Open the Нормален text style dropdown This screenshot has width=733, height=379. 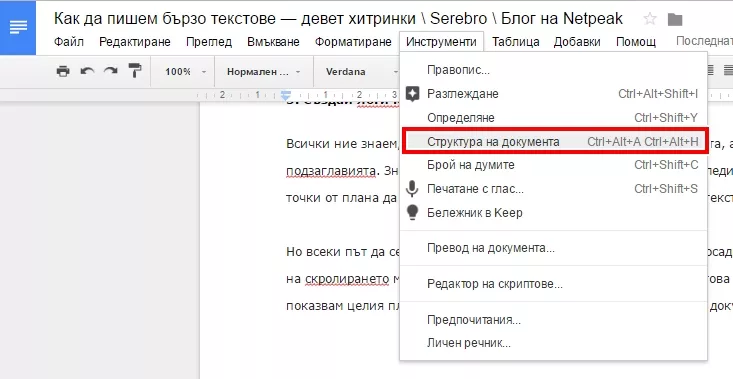(x=264, y=72)
